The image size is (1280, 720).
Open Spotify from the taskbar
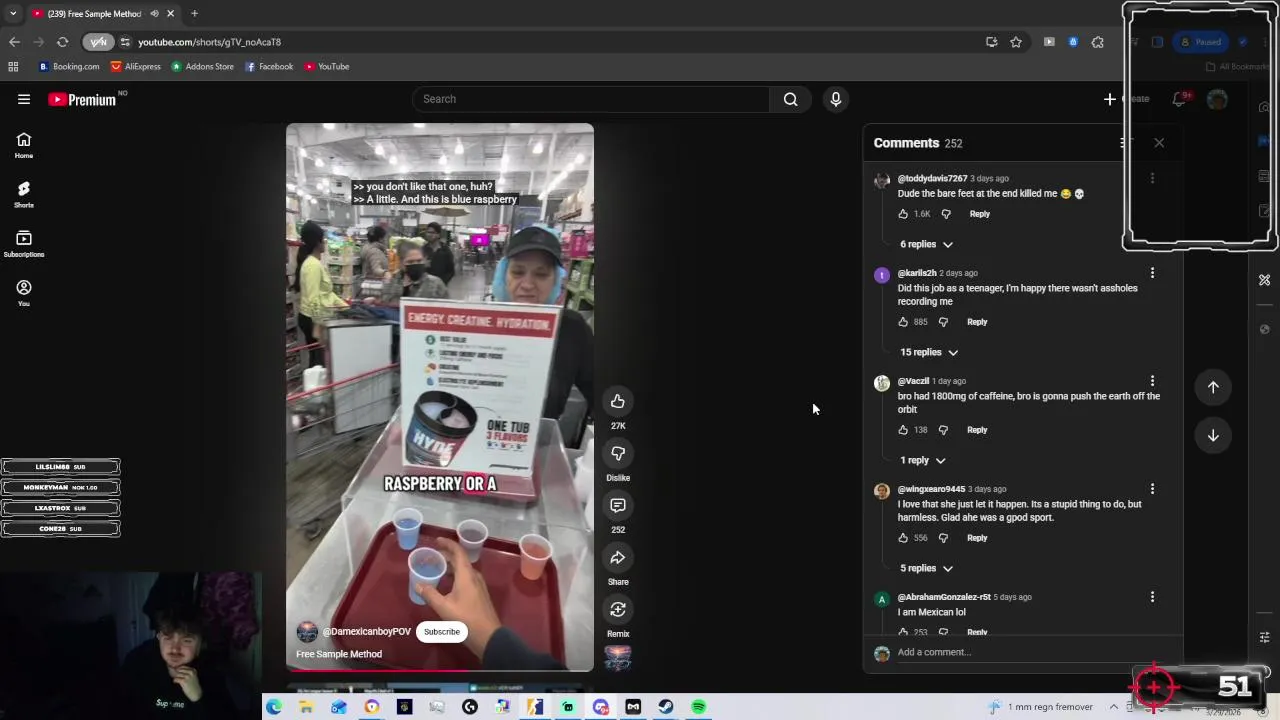[x=699, y=707]
